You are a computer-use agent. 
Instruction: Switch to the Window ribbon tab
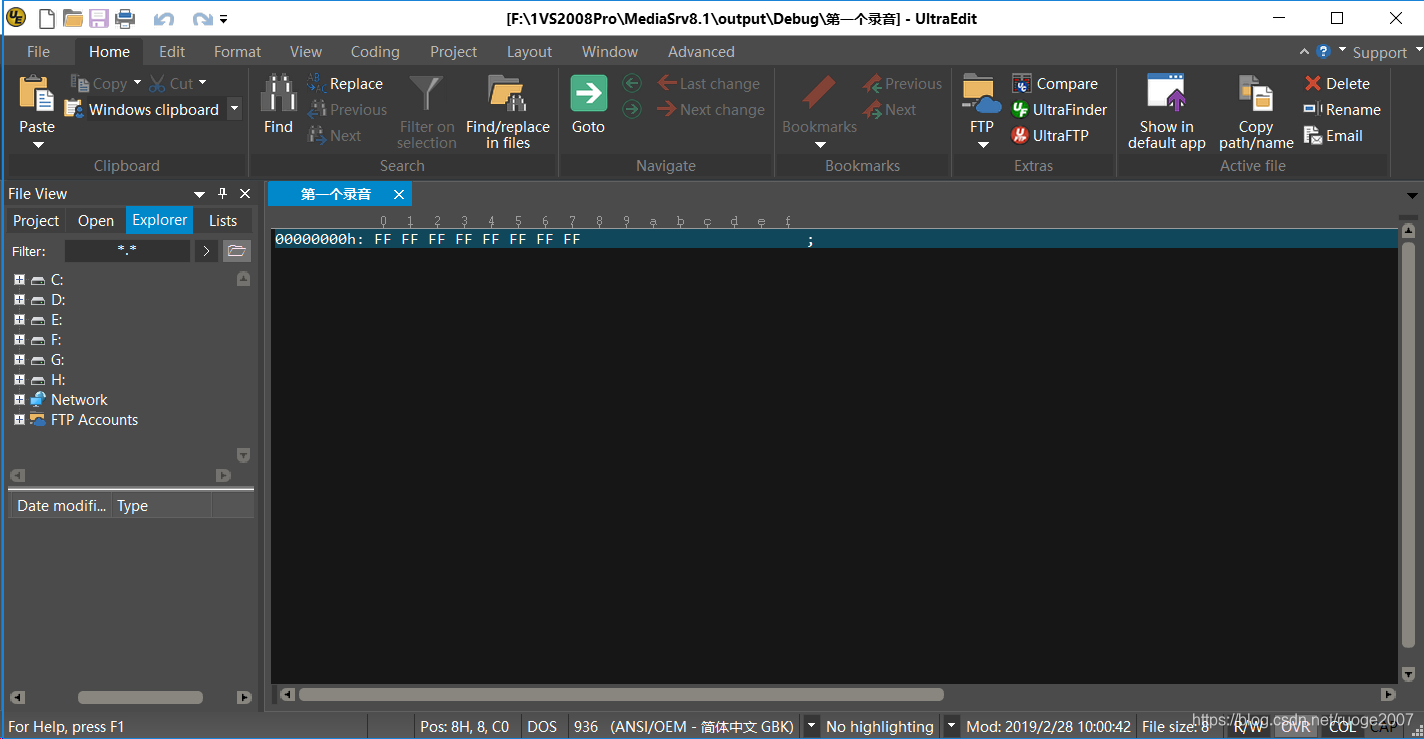(610, 52)
